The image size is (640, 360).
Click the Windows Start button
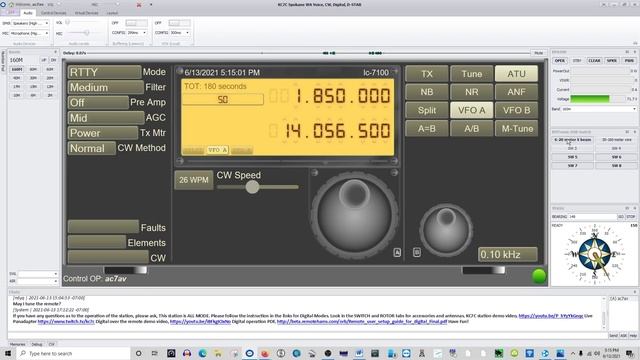(x=8, y=353)
